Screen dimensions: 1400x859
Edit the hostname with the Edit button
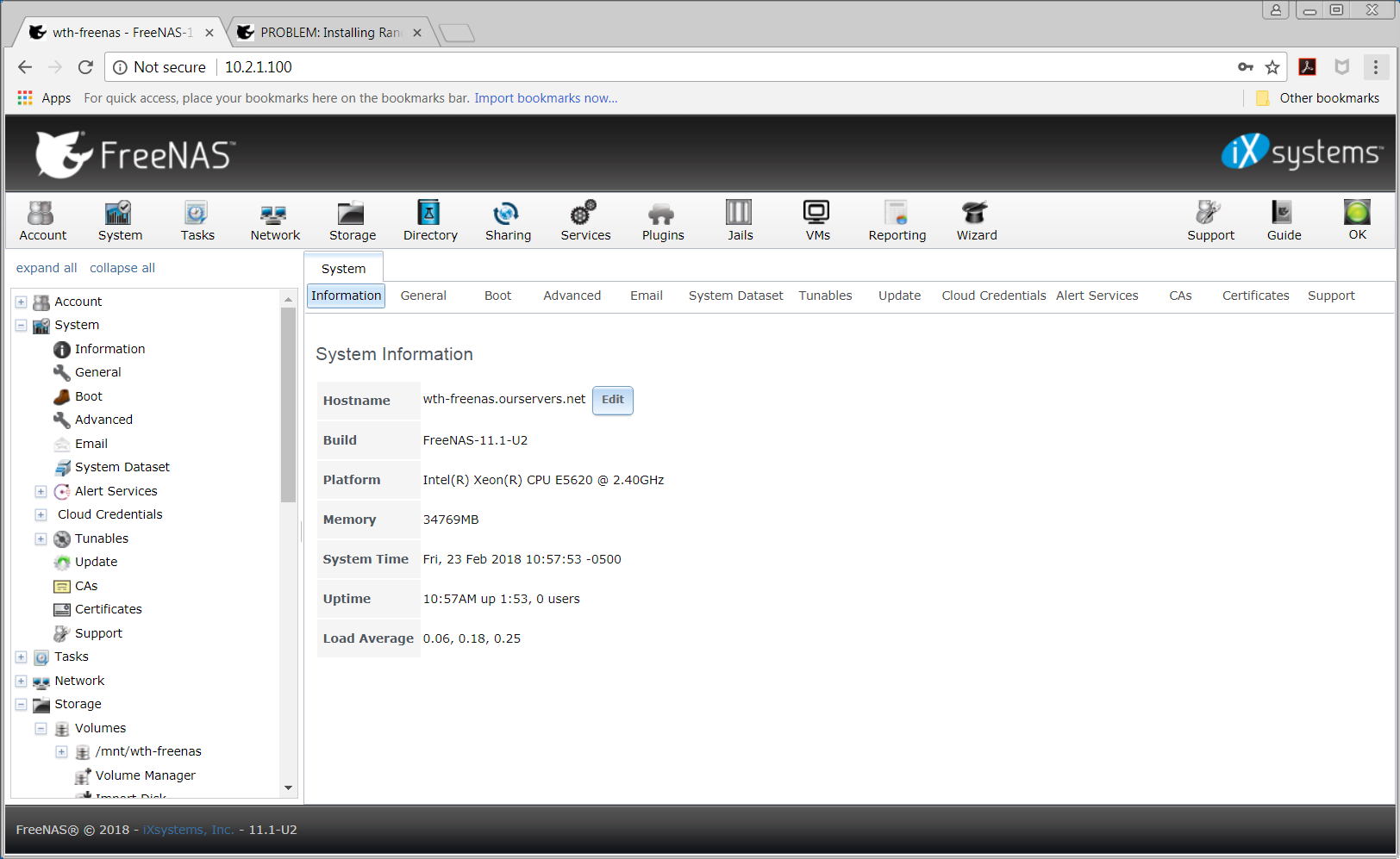click(612, 400)
